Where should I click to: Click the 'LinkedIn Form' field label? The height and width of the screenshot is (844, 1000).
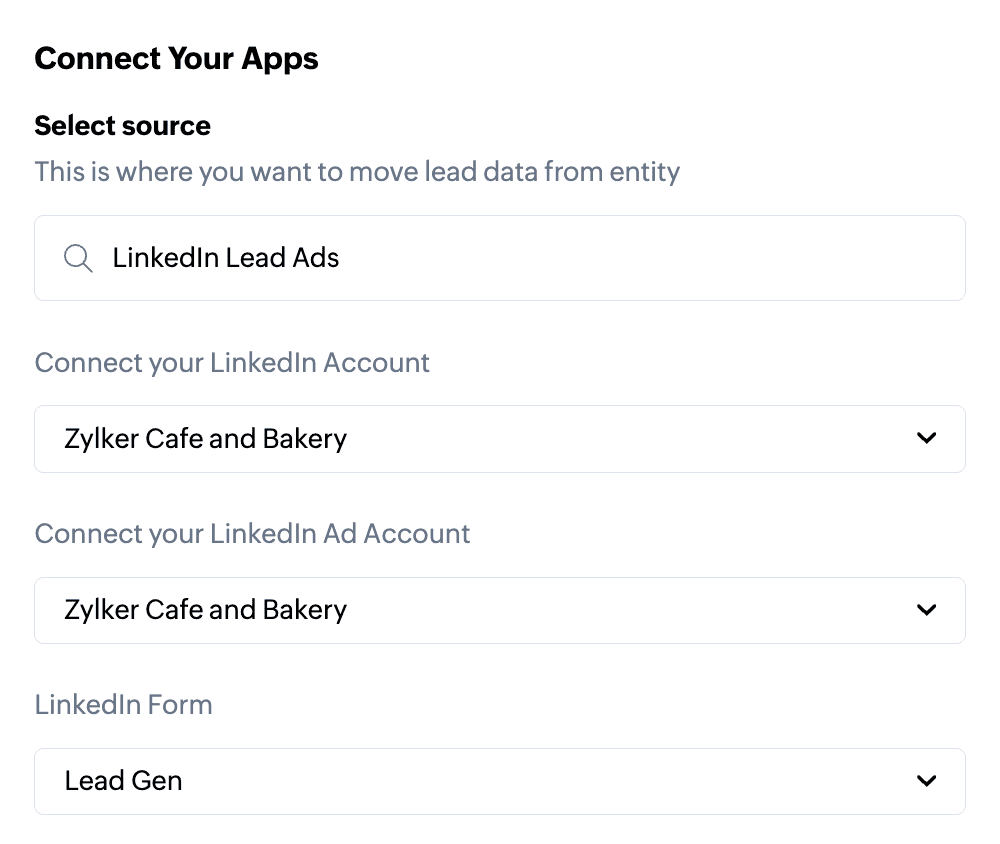tap(123, 704)
